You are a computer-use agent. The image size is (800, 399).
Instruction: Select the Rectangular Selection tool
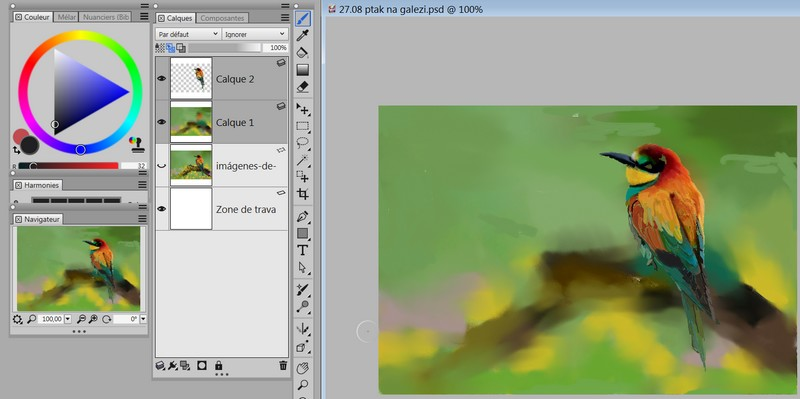click(303, 126)
